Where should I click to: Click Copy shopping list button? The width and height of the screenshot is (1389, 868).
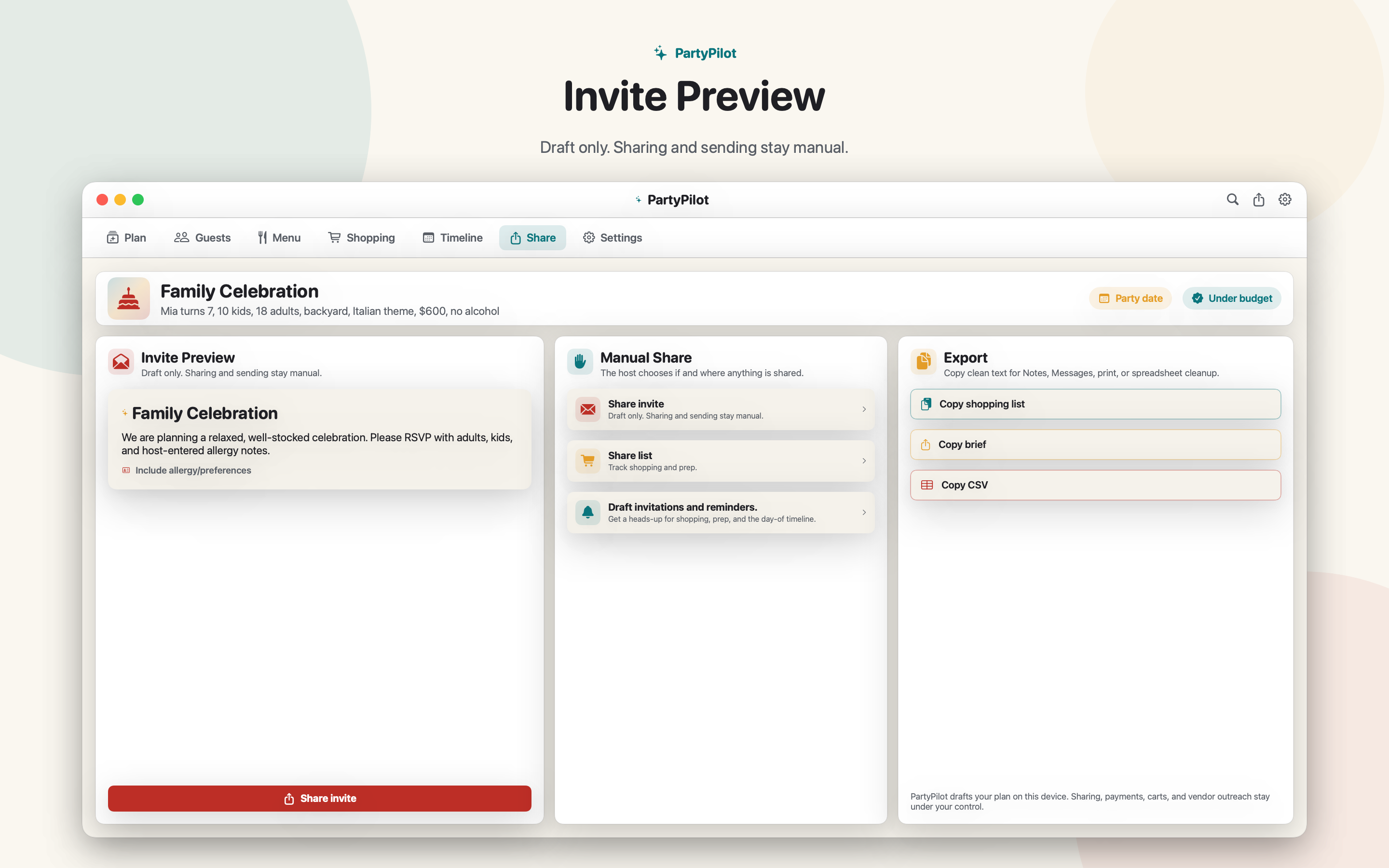[1096, 404]
